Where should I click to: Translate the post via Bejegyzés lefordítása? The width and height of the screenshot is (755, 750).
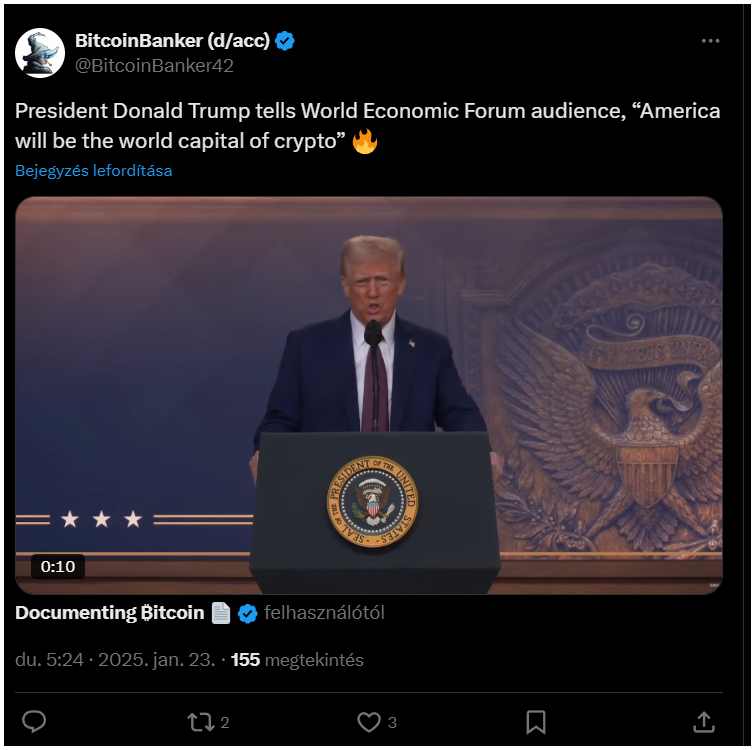pos(93,171)
